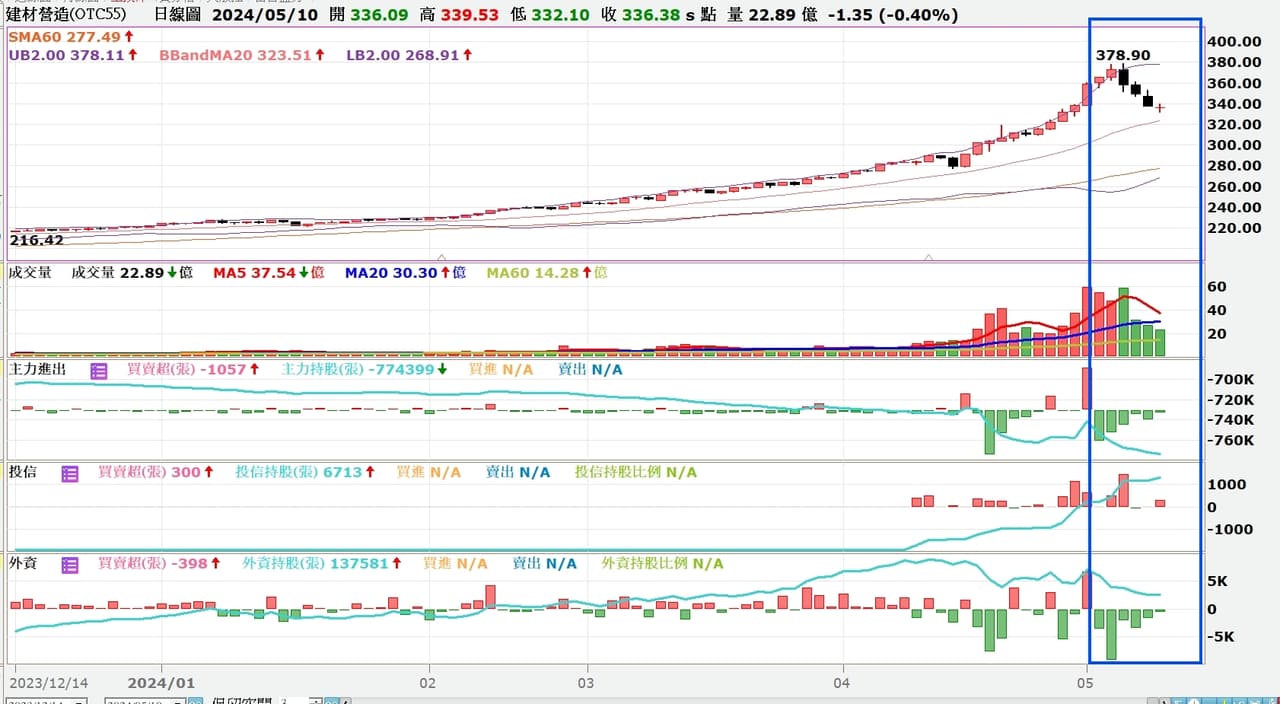Open settings icon beside 外資 panel
This screenshot has height=704, width=1280.
[x=70, y=564]
